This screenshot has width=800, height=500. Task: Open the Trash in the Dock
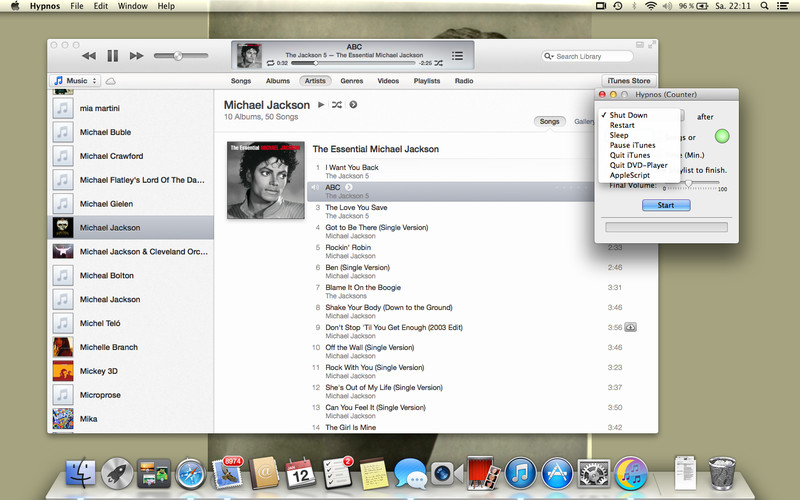pyautogui.click(x=722, y=473)
